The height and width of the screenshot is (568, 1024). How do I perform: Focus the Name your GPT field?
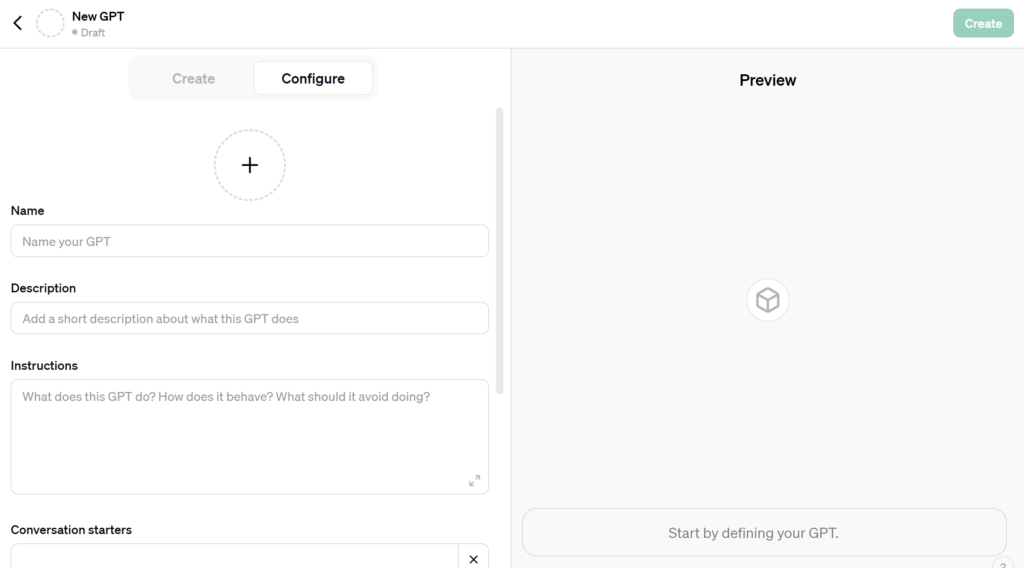[249, 241]
